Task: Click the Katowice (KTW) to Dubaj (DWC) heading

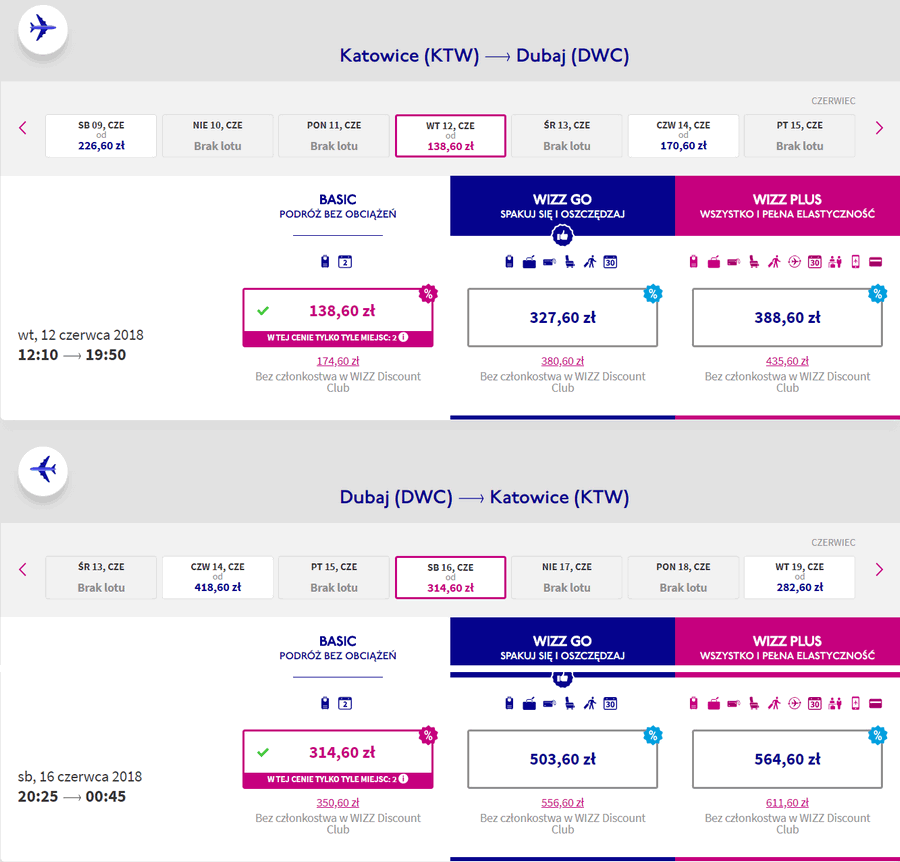Action: [484, 56]
